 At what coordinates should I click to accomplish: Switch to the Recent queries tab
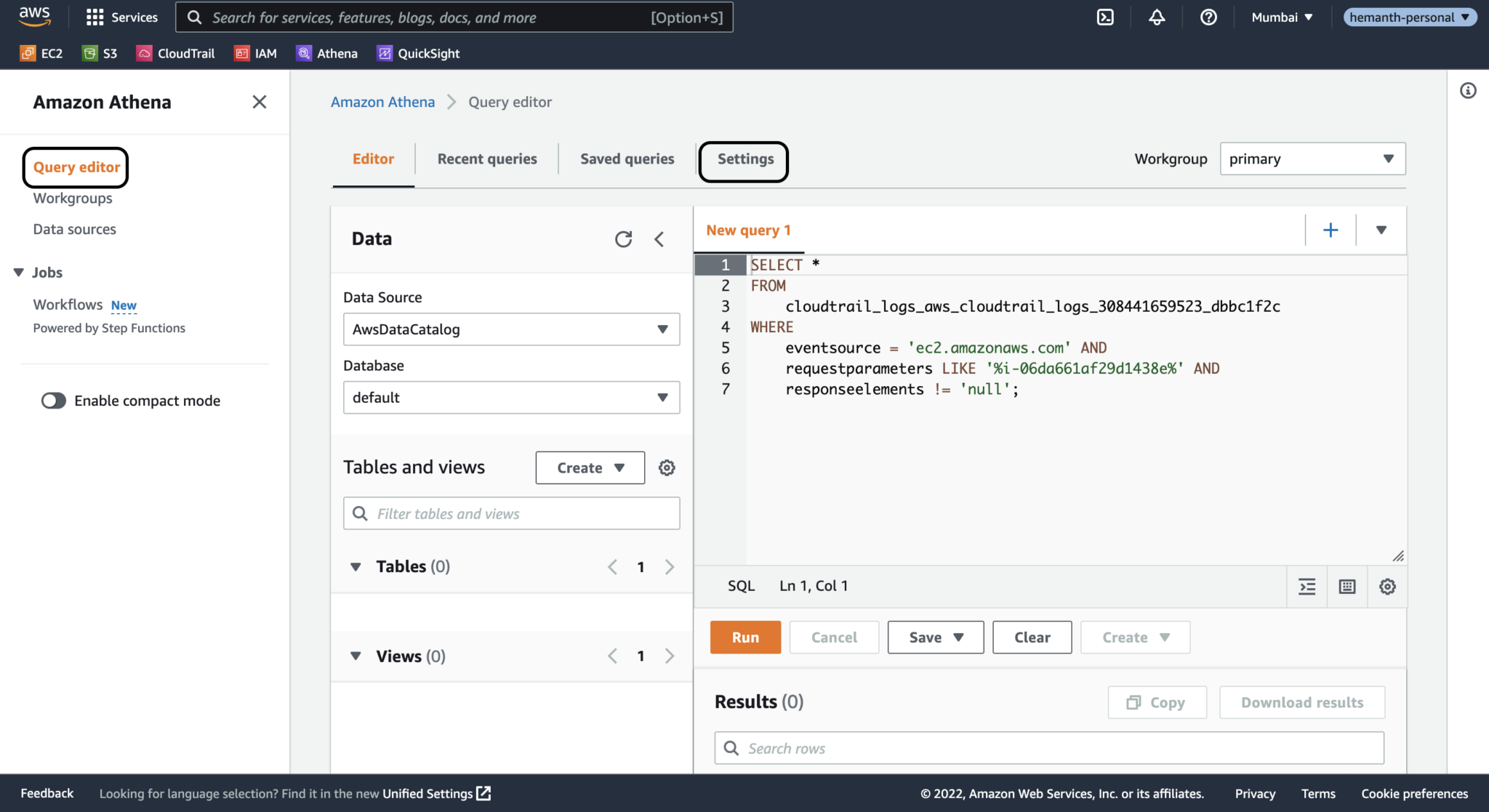pyautogui.click(x=486, y=158)
